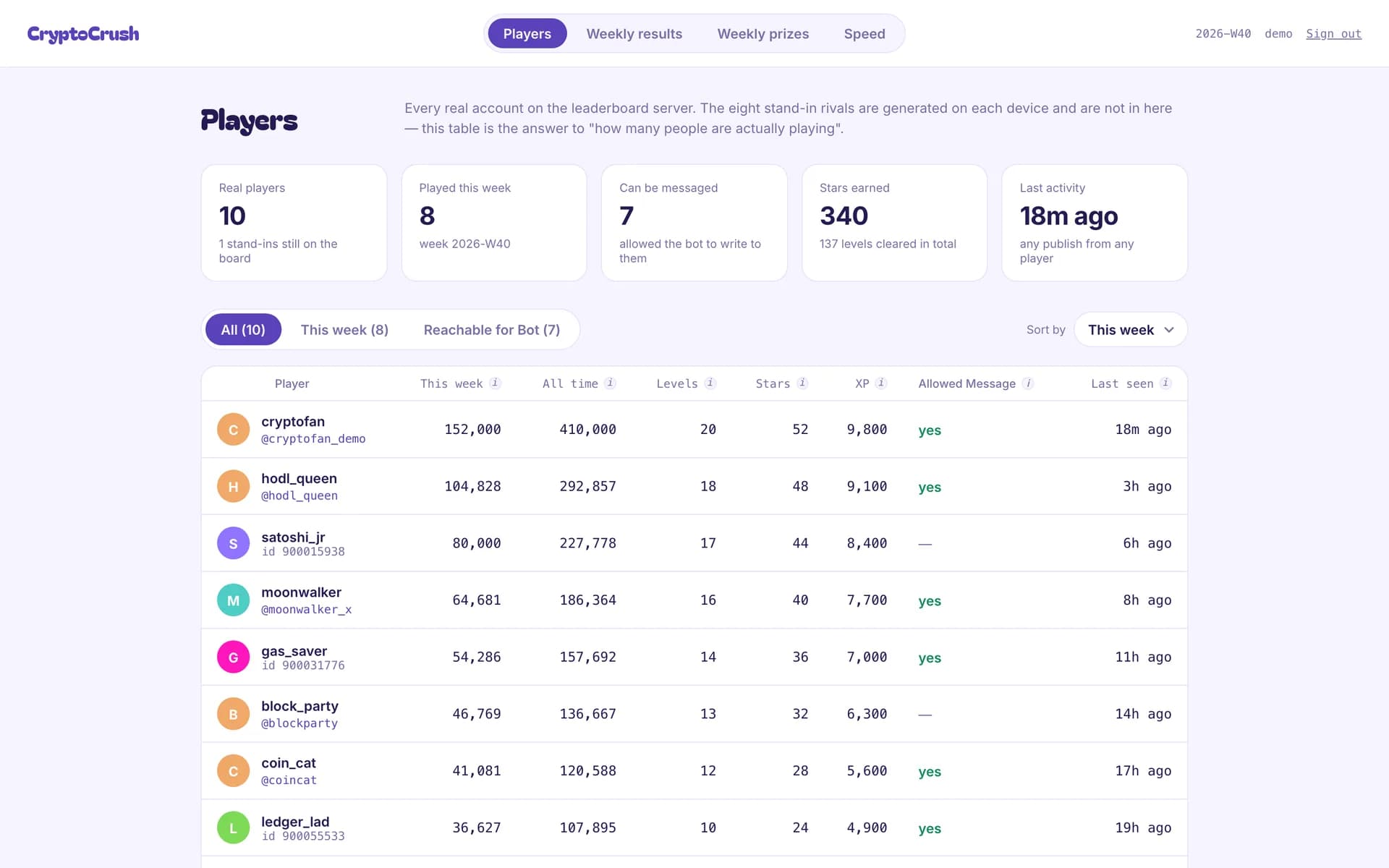Select the All (10) filter
Screen dimensions: 1389x868
click(x=243, y=330)
